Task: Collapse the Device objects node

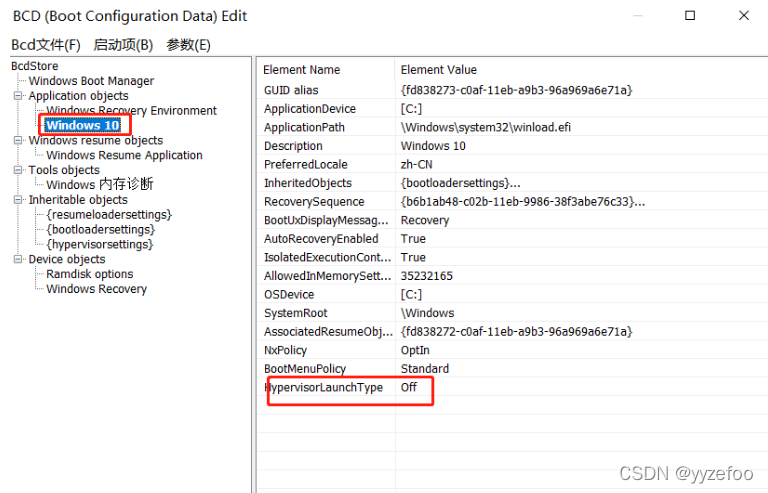Action: (x=18, y=259)
